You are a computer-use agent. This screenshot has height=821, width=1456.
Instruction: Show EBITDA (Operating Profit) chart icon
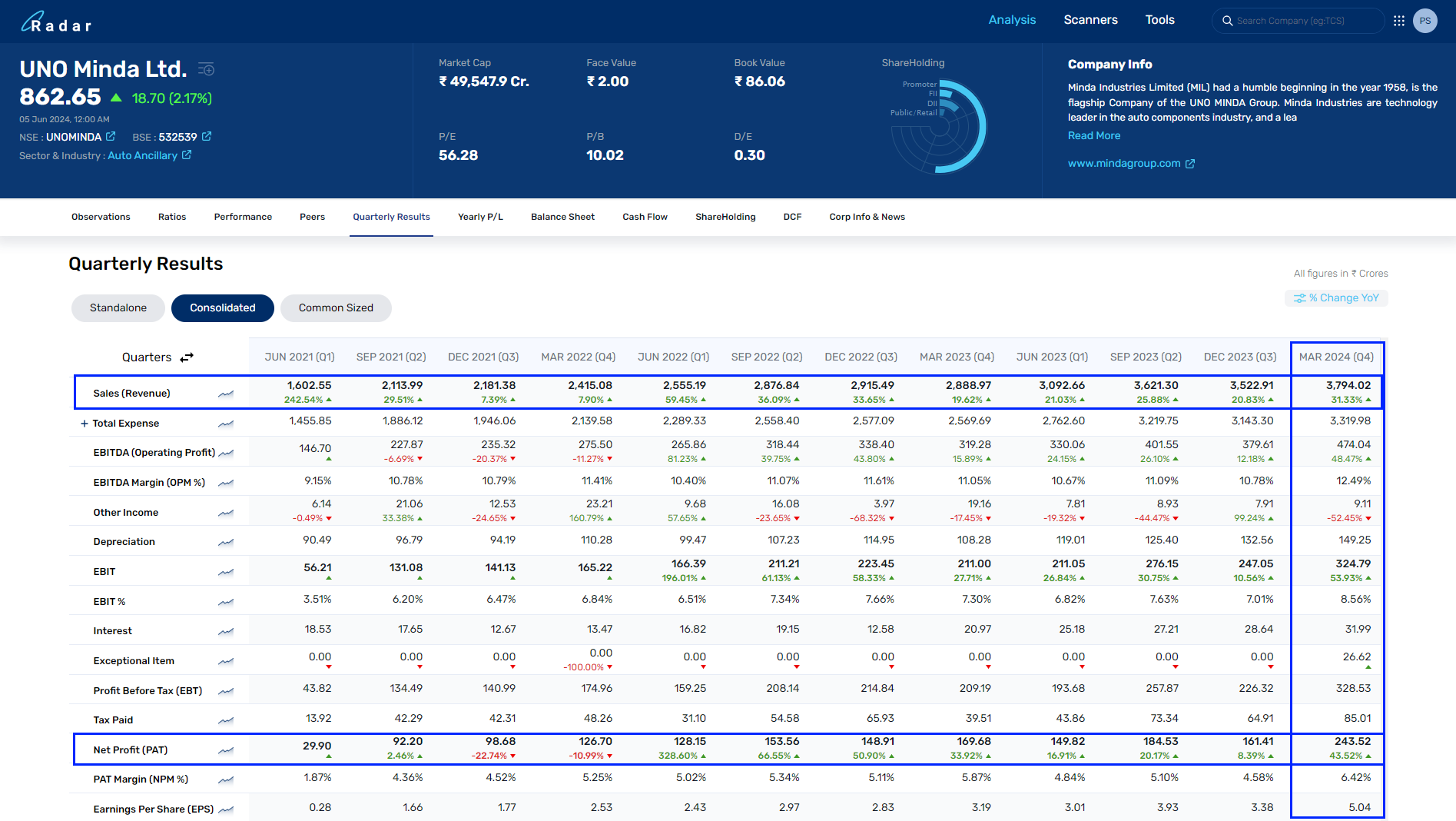226,453
